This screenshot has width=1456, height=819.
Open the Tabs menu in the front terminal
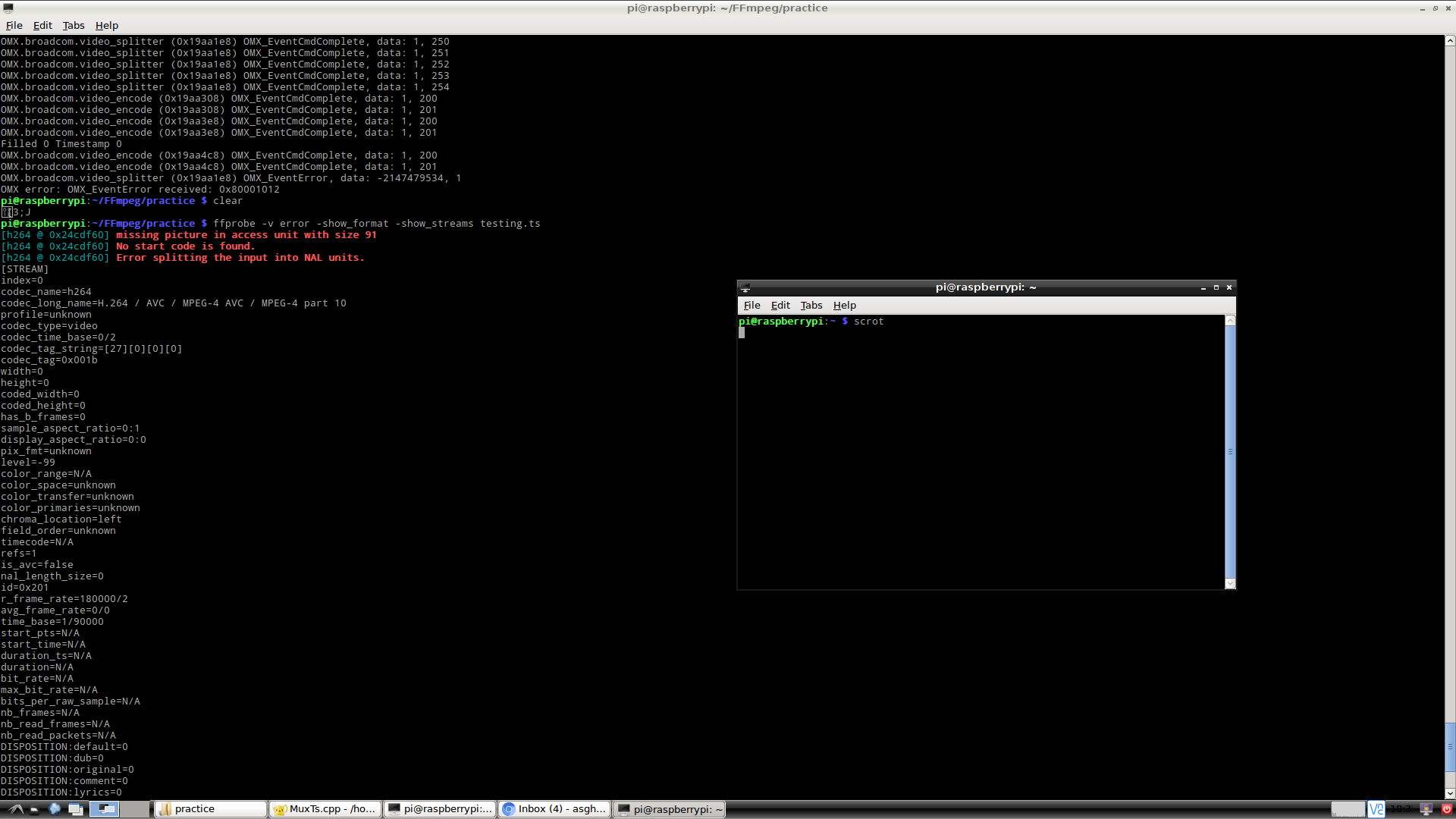tap(811, 305)
